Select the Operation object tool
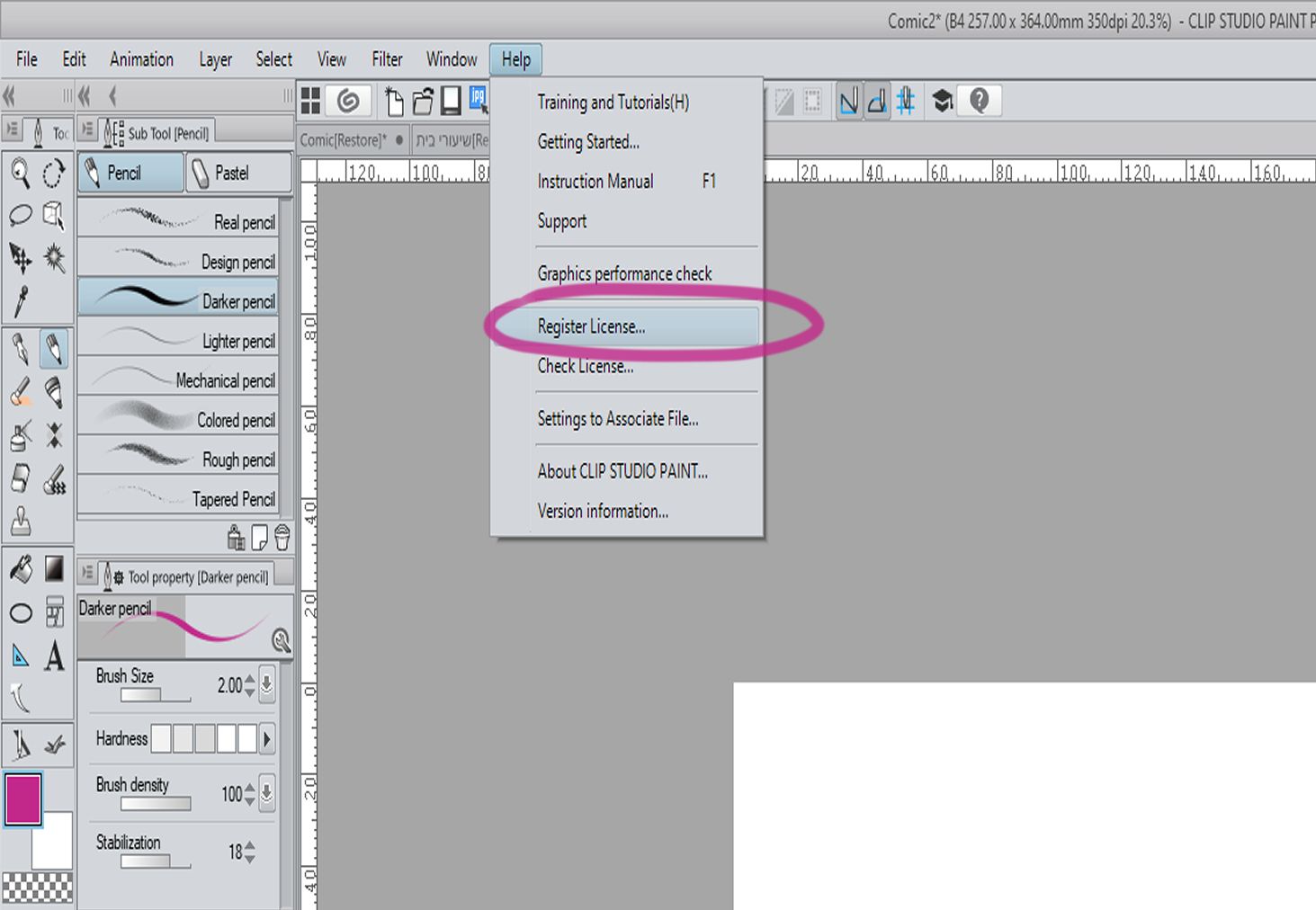The image size is (1316, 910). click(54, 215)
